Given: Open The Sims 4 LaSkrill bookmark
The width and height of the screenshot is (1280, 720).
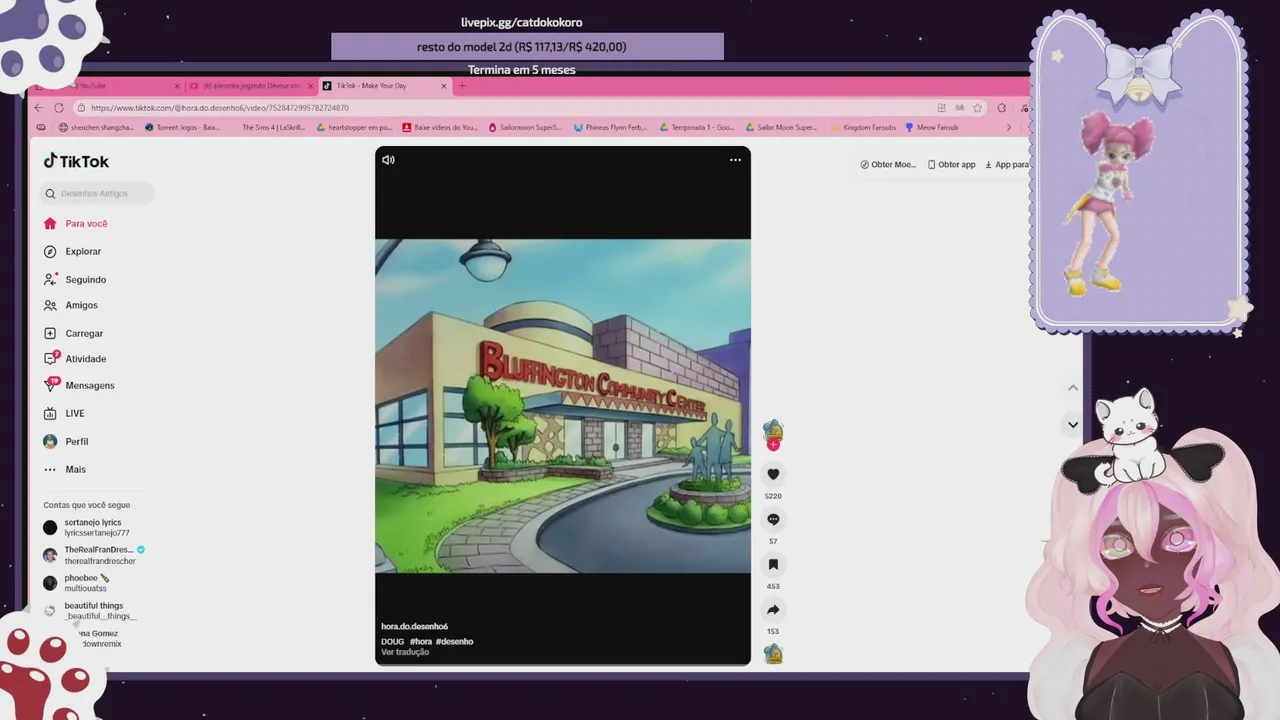Looking at the screenshot, I should click(273, 128).
